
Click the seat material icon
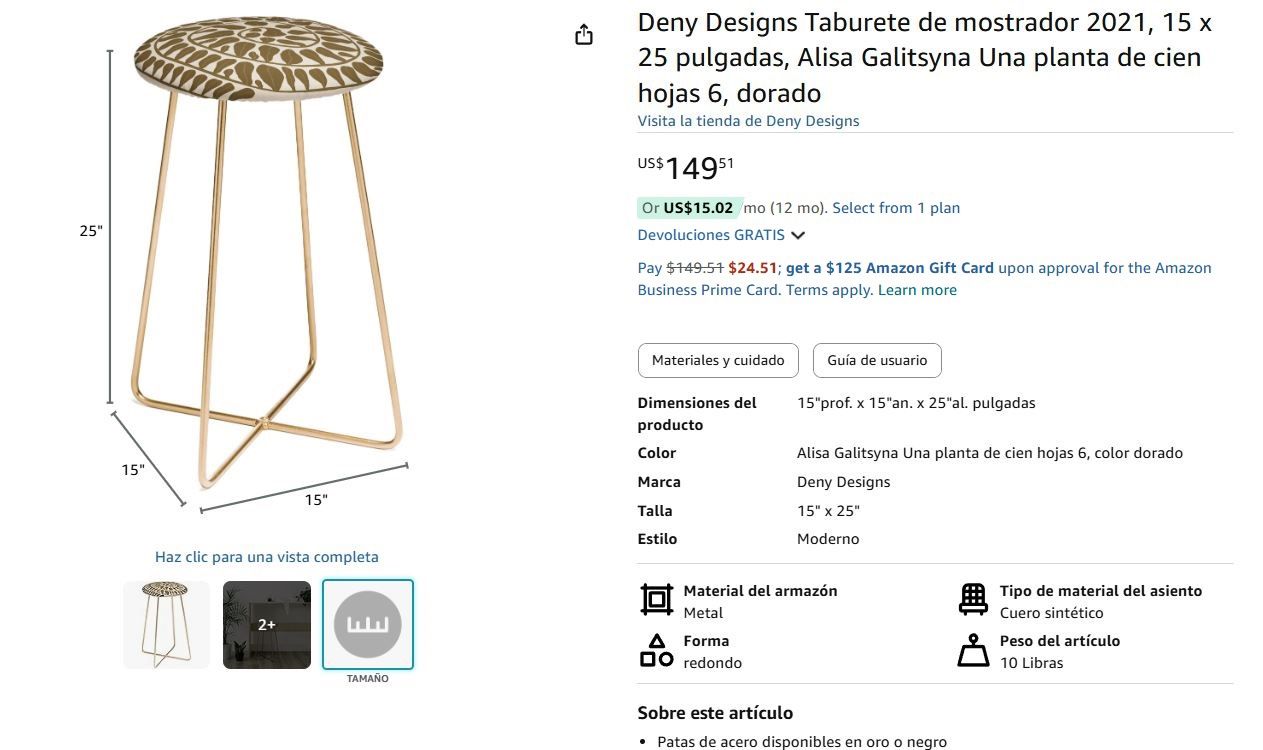[x=972, y=599]
